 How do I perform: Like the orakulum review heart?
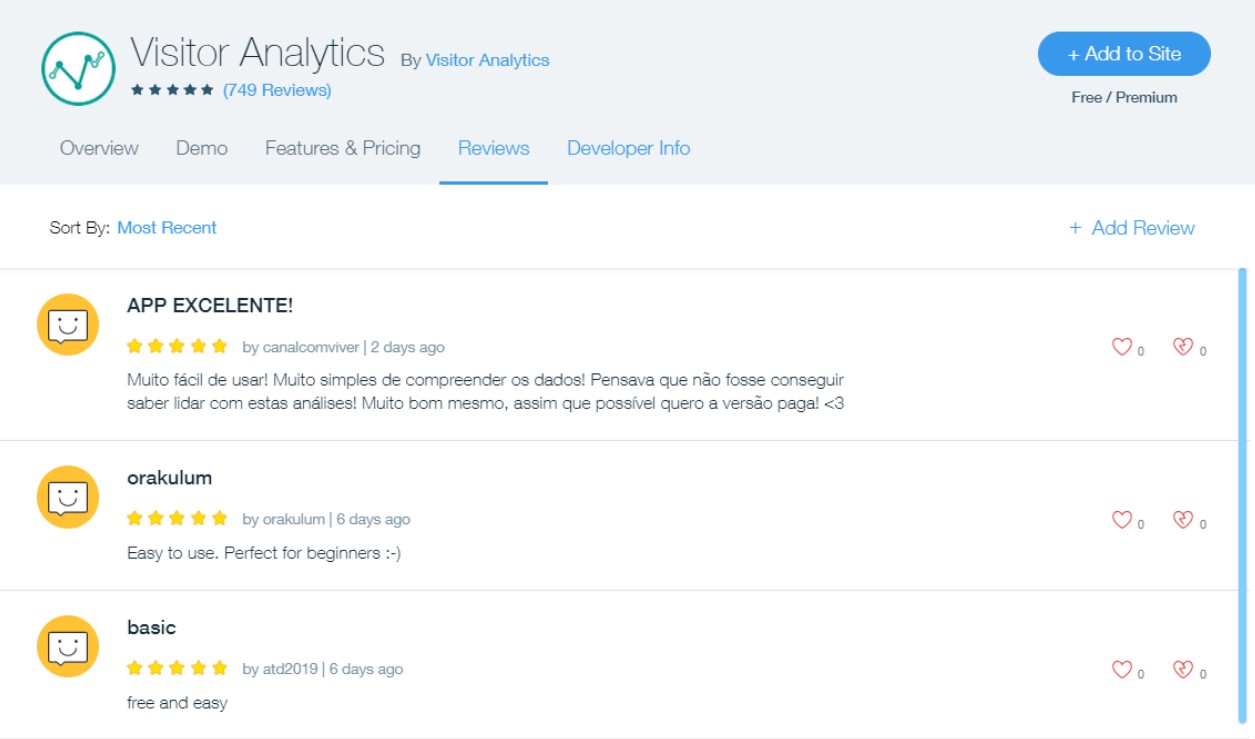1122,520
